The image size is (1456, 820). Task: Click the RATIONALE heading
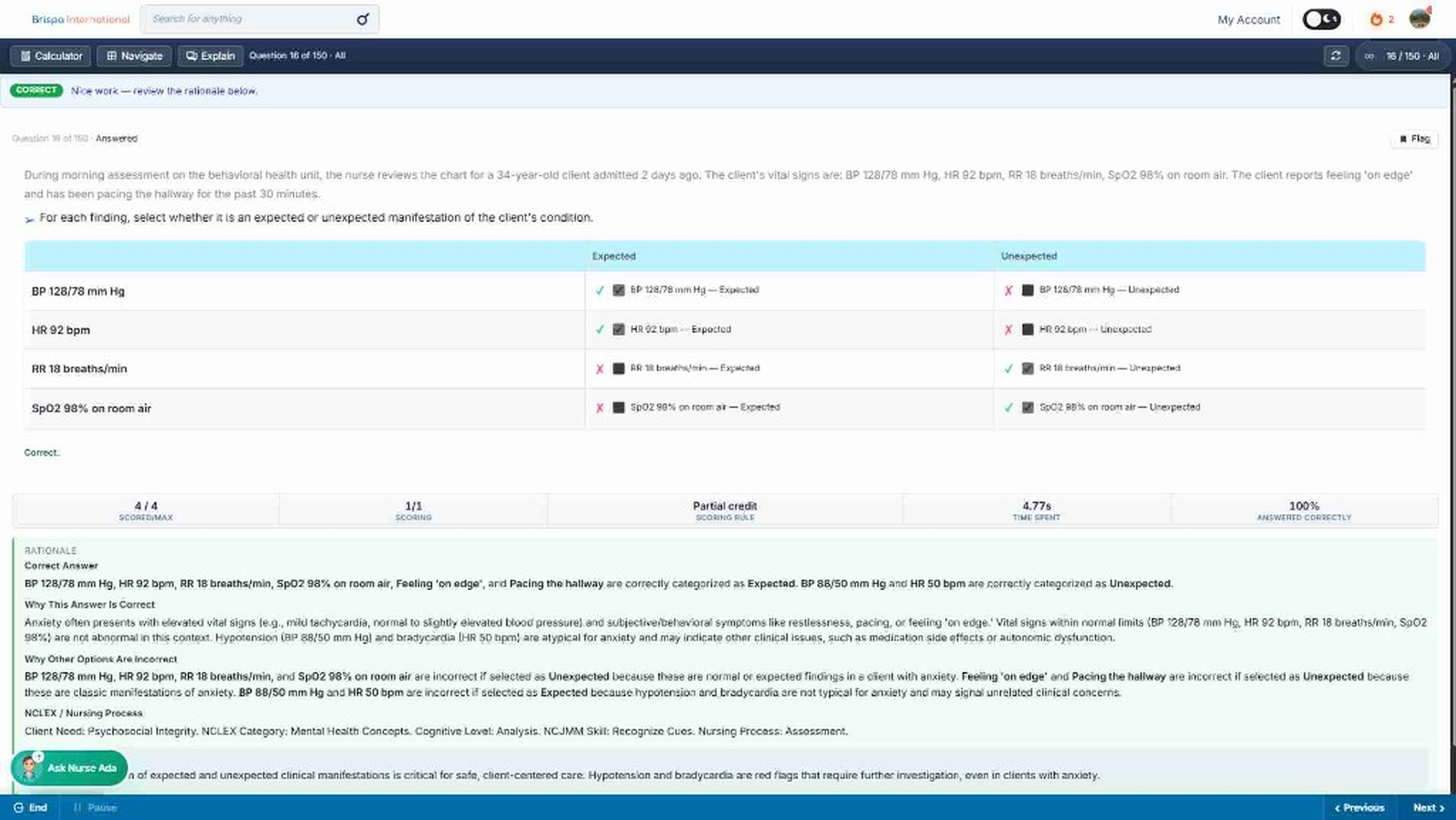pyautogui.click(x=50, y=551)
